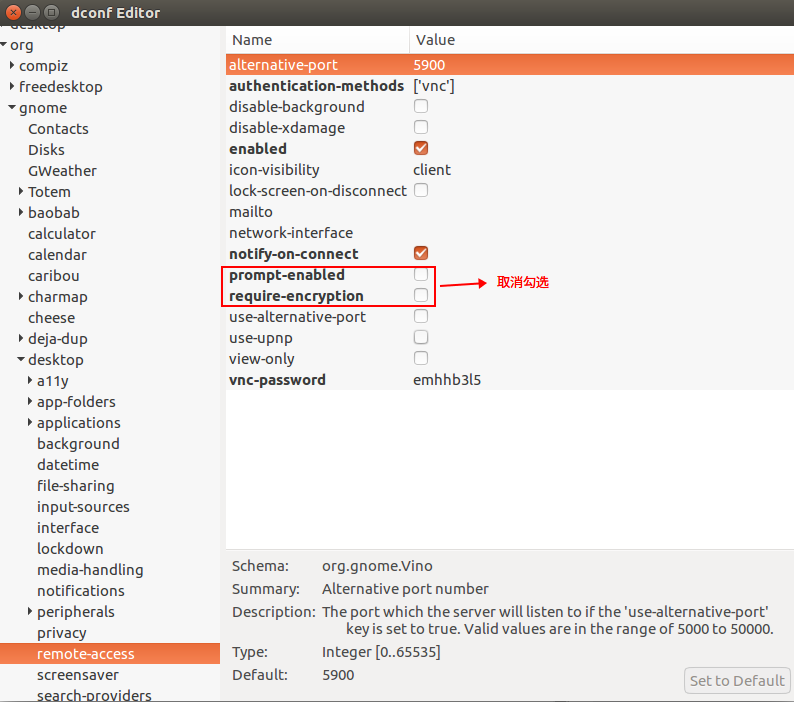Select the network-interface key row

(x=510, y=233)
